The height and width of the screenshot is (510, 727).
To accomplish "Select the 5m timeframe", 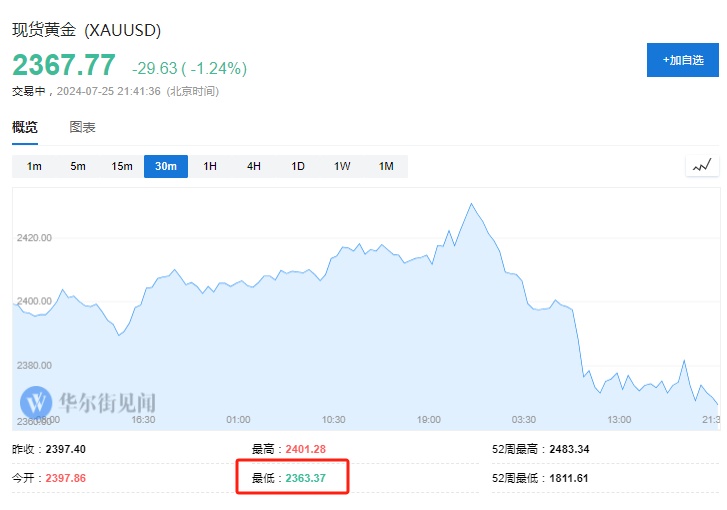I will (78, 166).
